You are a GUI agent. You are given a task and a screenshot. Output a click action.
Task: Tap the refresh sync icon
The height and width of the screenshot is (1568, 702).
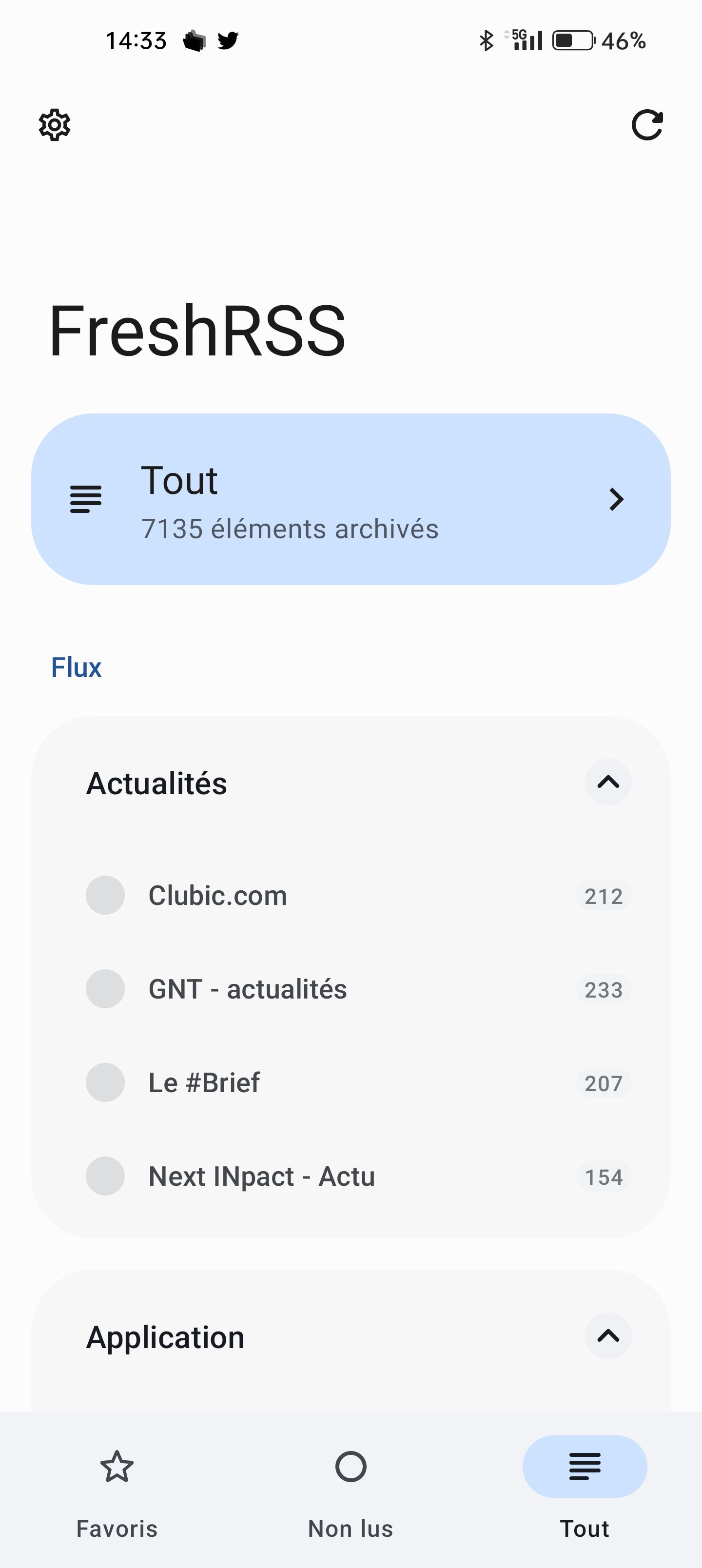646,125
